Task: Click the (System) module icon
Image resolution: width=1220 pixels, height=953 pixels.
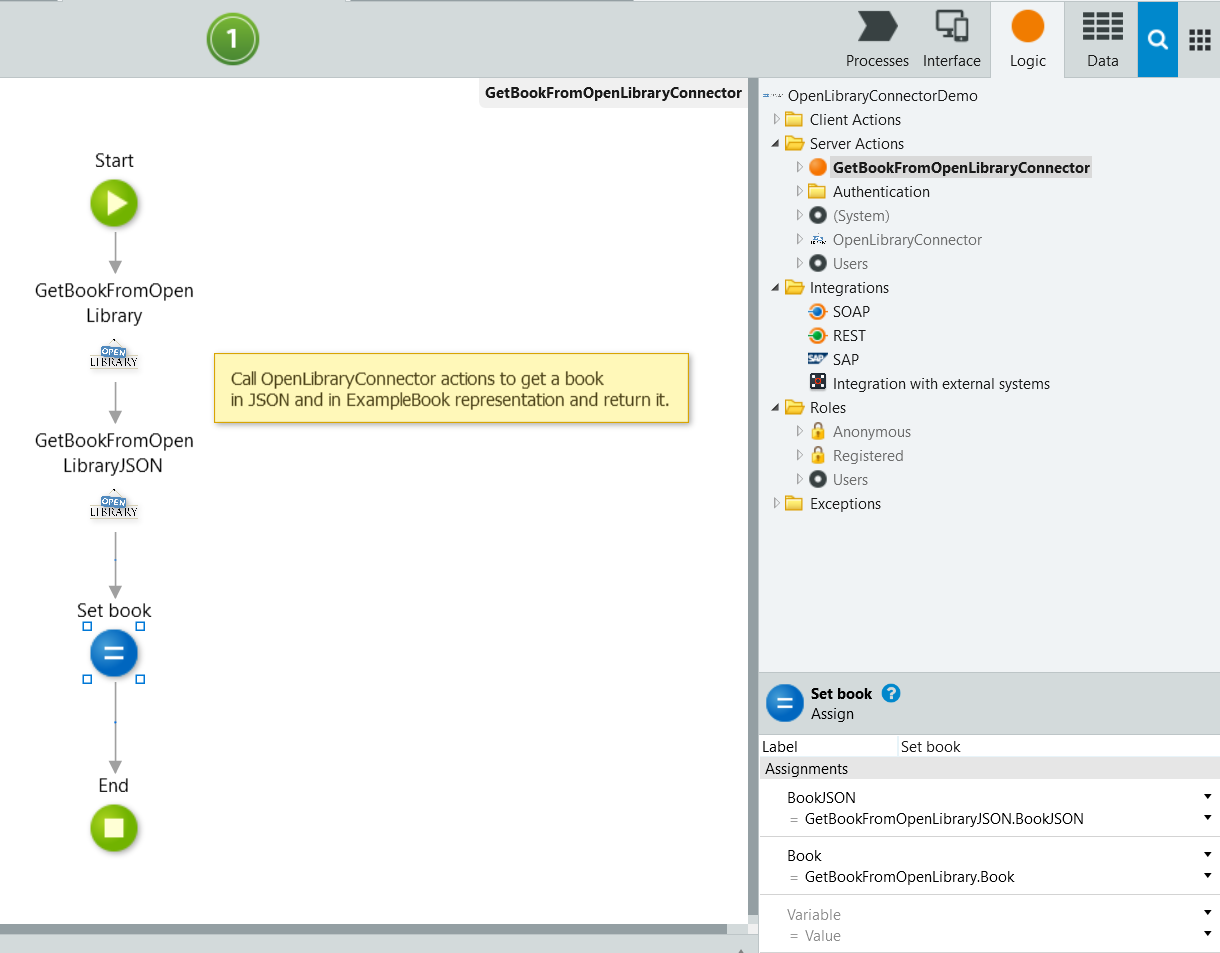Action: (818, 215)
